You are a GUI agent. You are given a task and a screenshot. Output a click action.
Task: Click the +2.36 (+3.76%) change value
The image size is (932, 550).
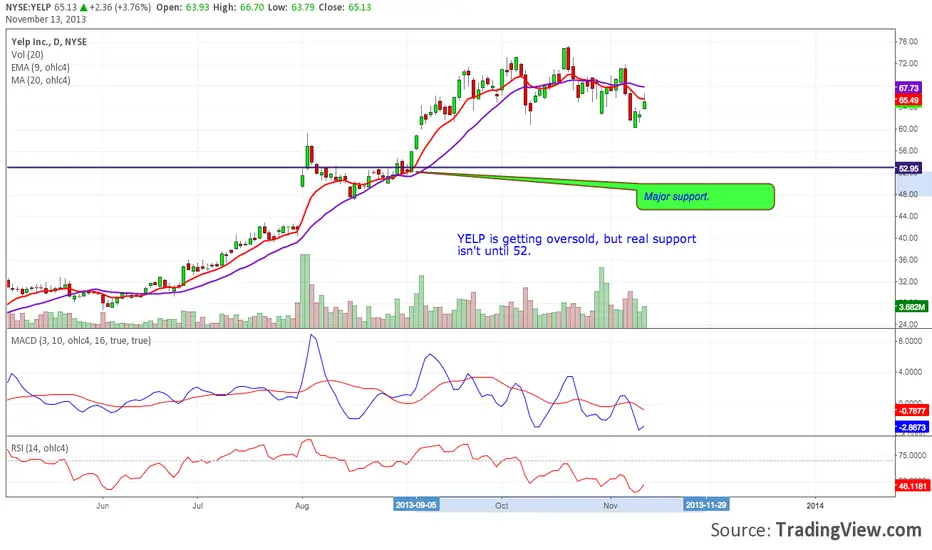click(x=121, y=7)
